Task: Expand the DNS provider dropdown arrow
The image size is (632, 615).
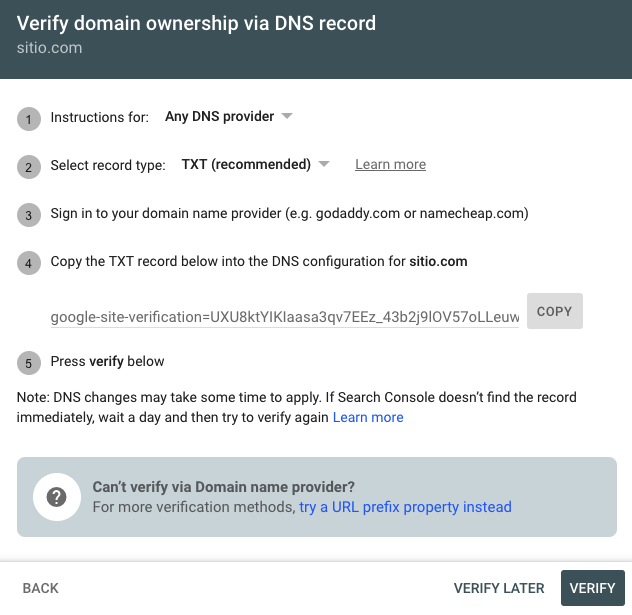Action: (287, 116)
